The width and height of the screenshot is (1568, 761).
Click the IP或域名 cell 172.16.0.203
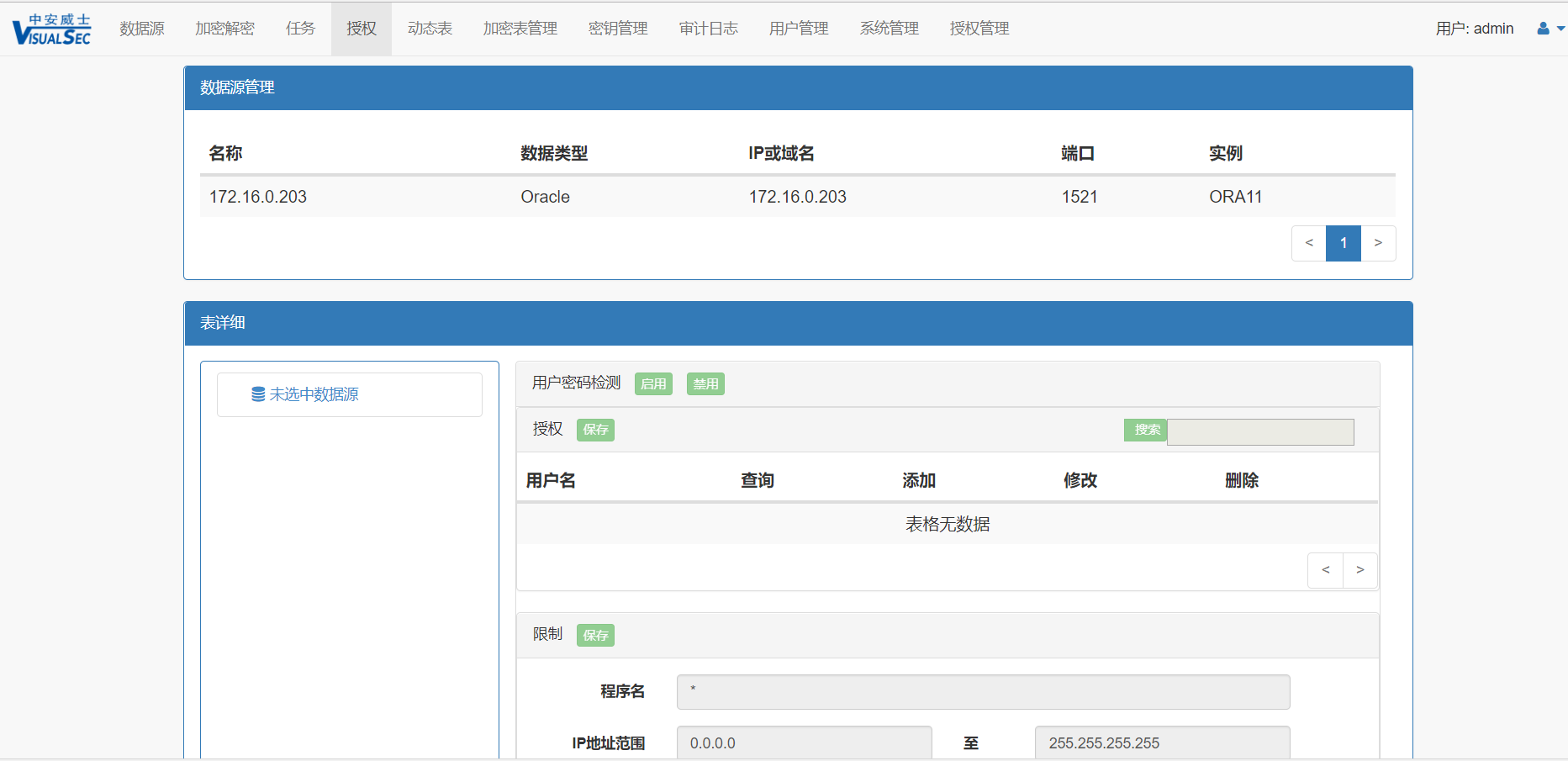tap(798, 197)
